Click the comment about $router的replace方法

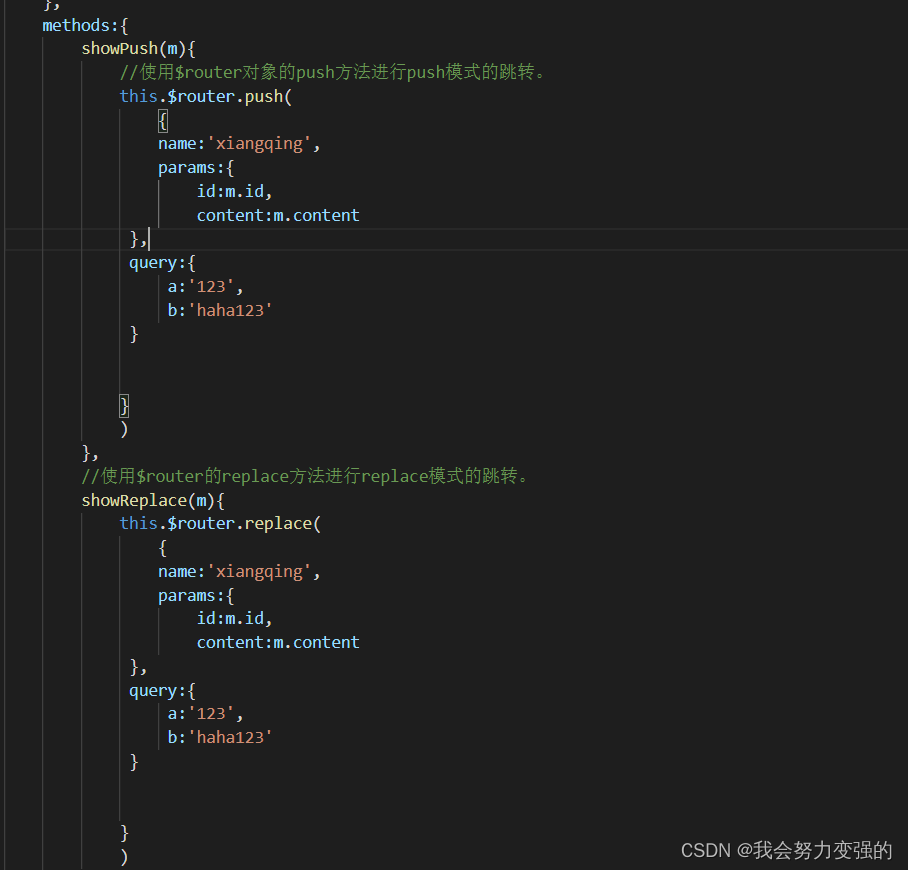[304, 477]
